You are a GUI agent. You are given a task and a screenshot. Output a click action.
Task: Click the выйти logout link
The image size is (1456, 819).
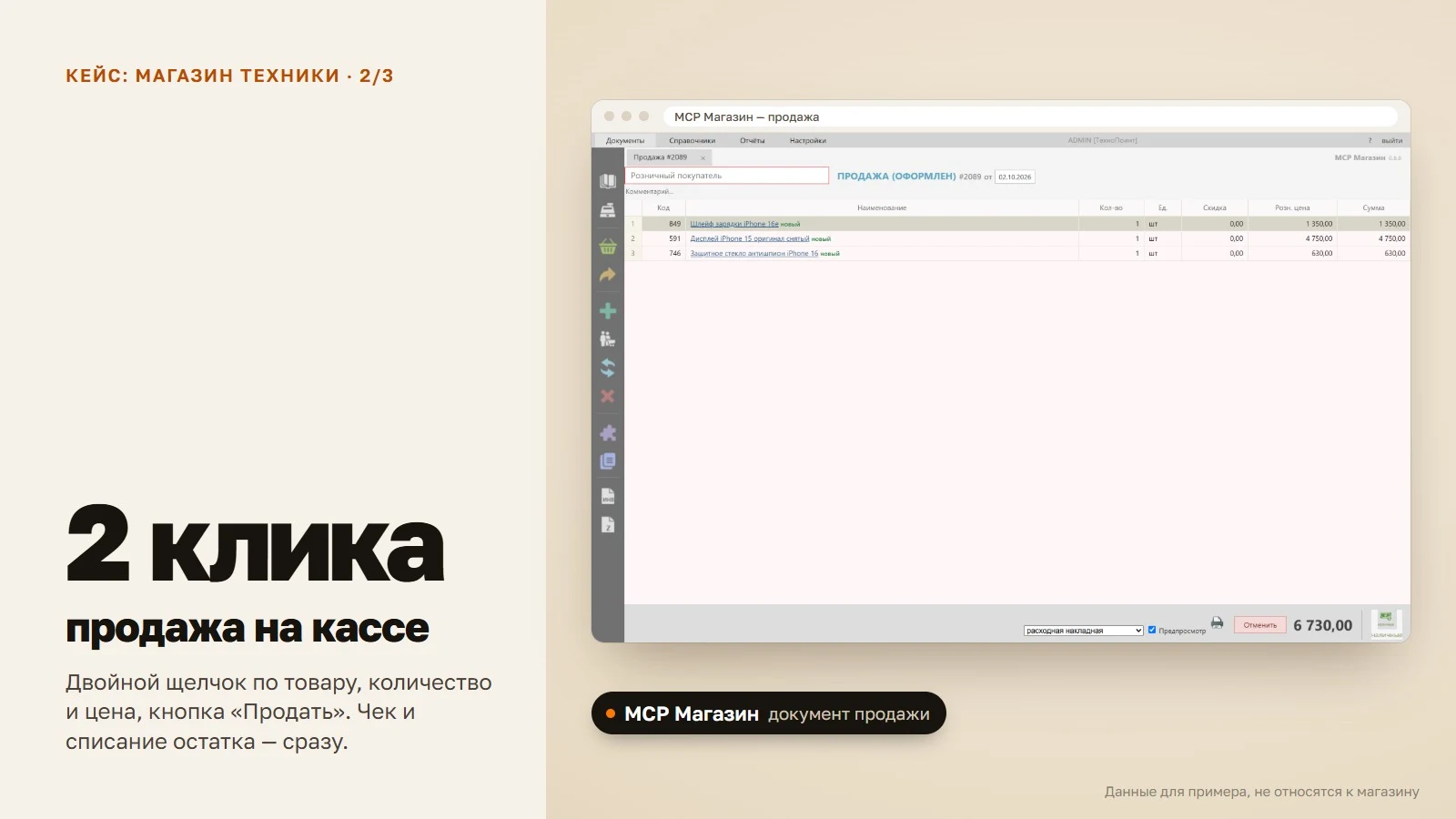pyautogui.click(x=1391, y=140)
